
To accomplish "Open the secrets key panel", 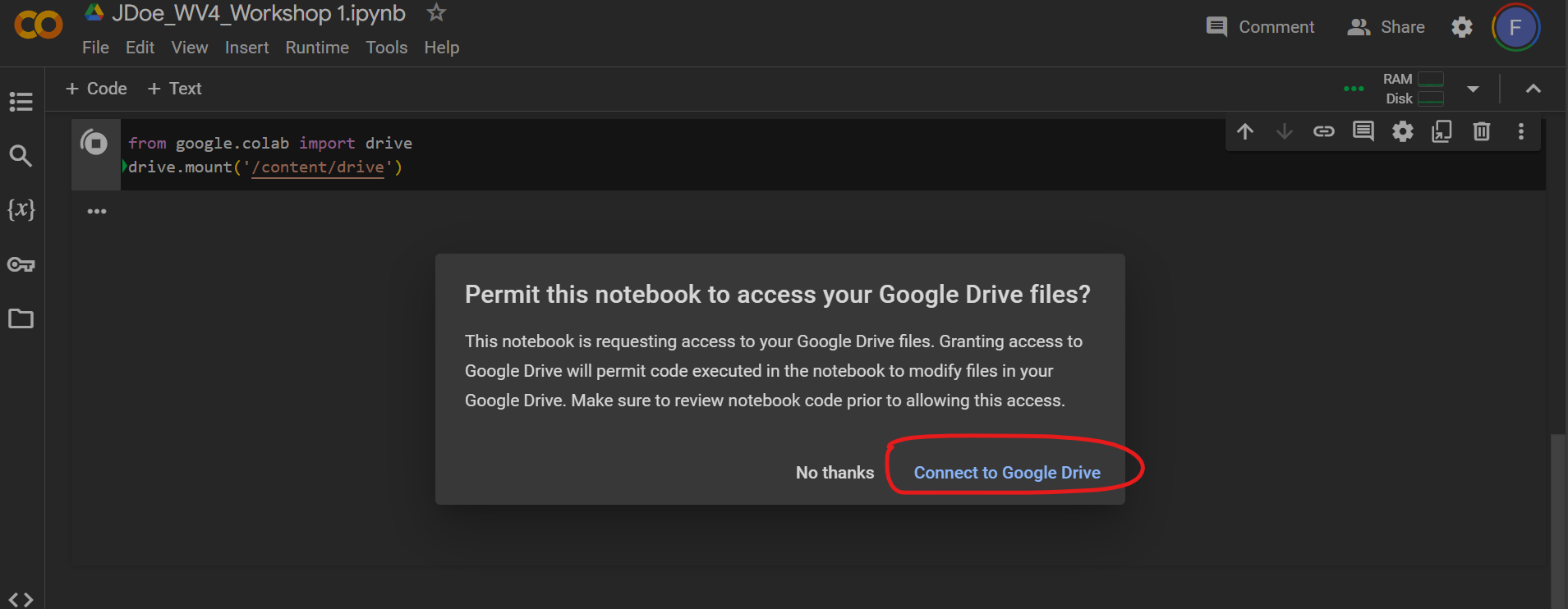I will tap(21, 264).
